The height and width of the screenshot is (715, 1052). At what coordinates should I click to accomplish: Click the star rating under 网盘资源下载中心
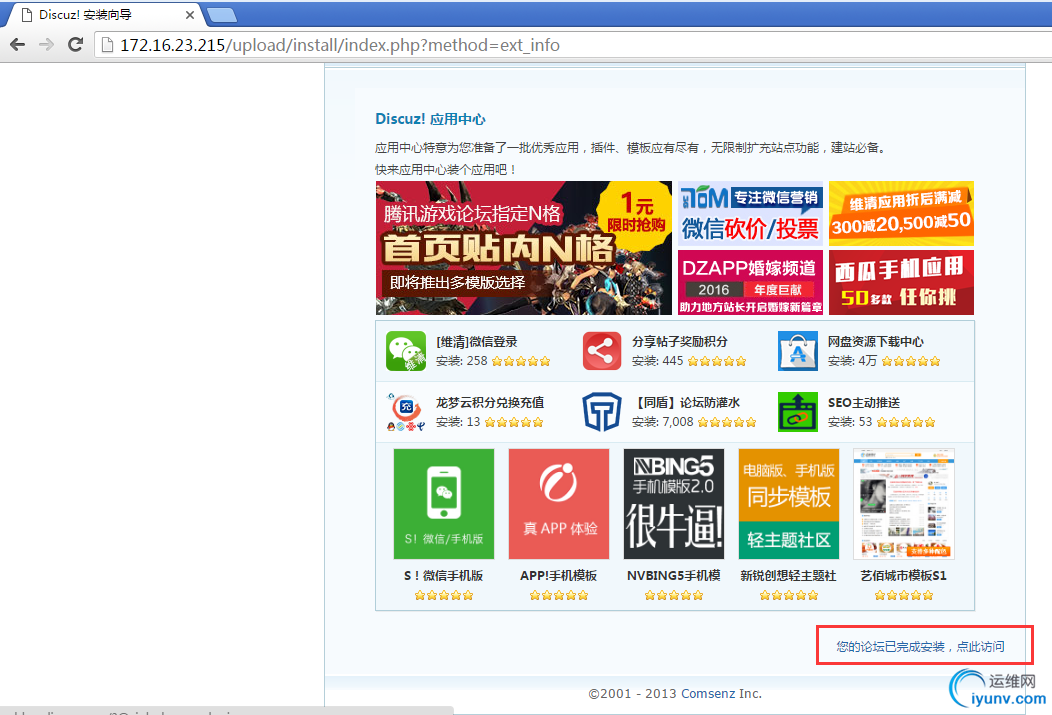[911, 362]
